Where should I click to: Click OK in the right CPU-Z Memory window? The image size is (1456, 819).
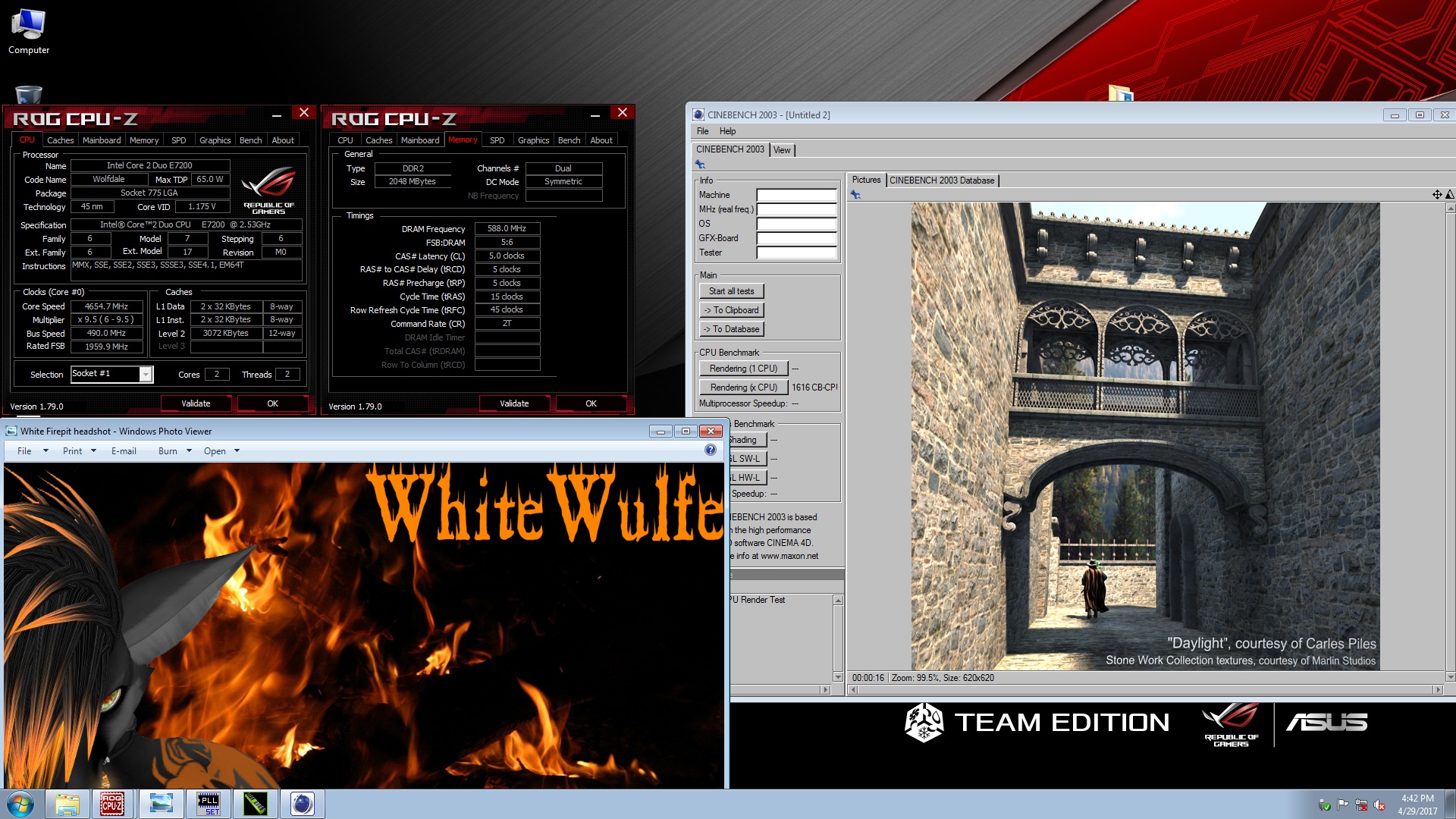(x=591, y=403)
